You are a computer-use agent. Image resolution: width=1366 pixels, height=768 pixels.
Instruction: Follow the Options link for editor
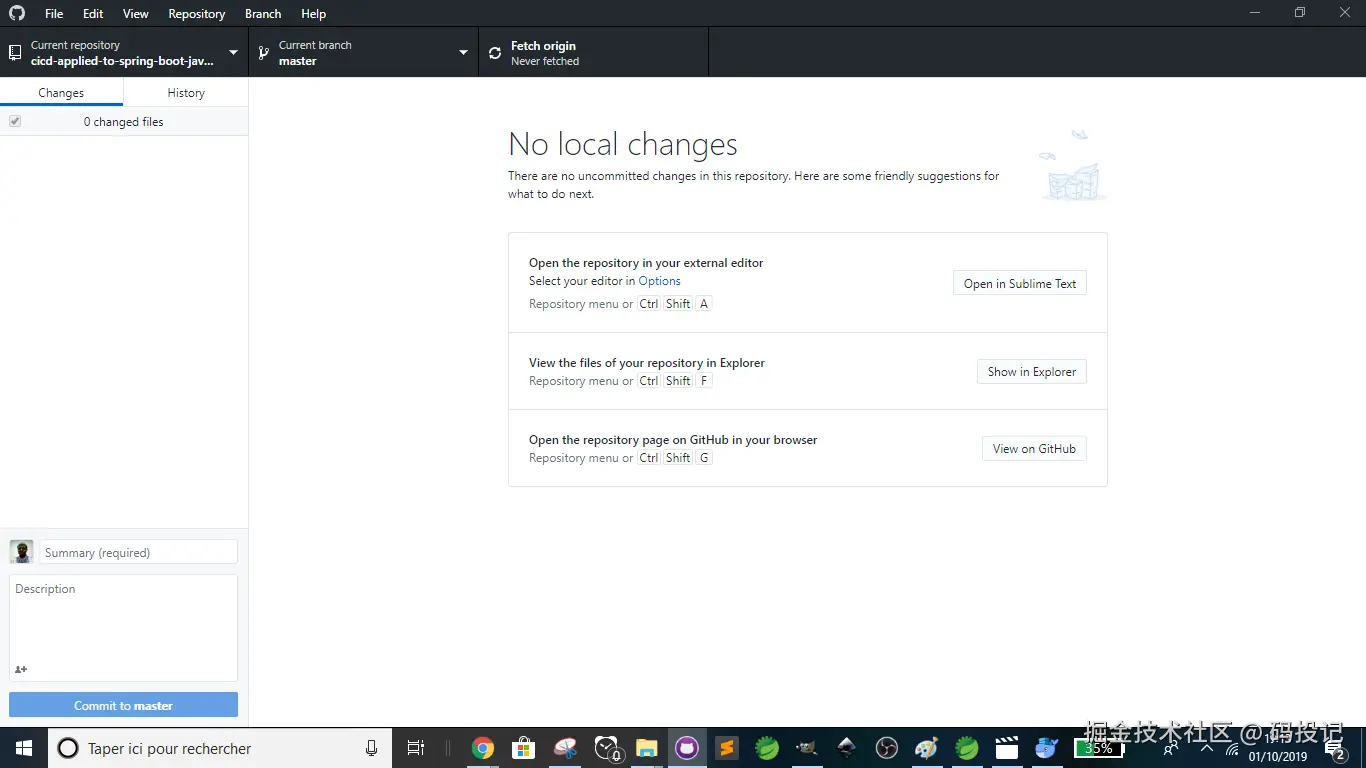[x=659, y=281]
